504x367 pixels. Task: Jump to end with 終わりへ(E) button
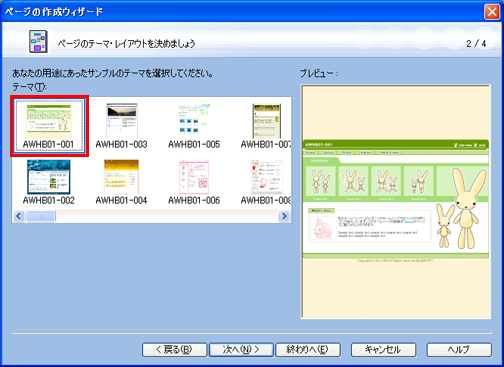[x=308, y=350]
